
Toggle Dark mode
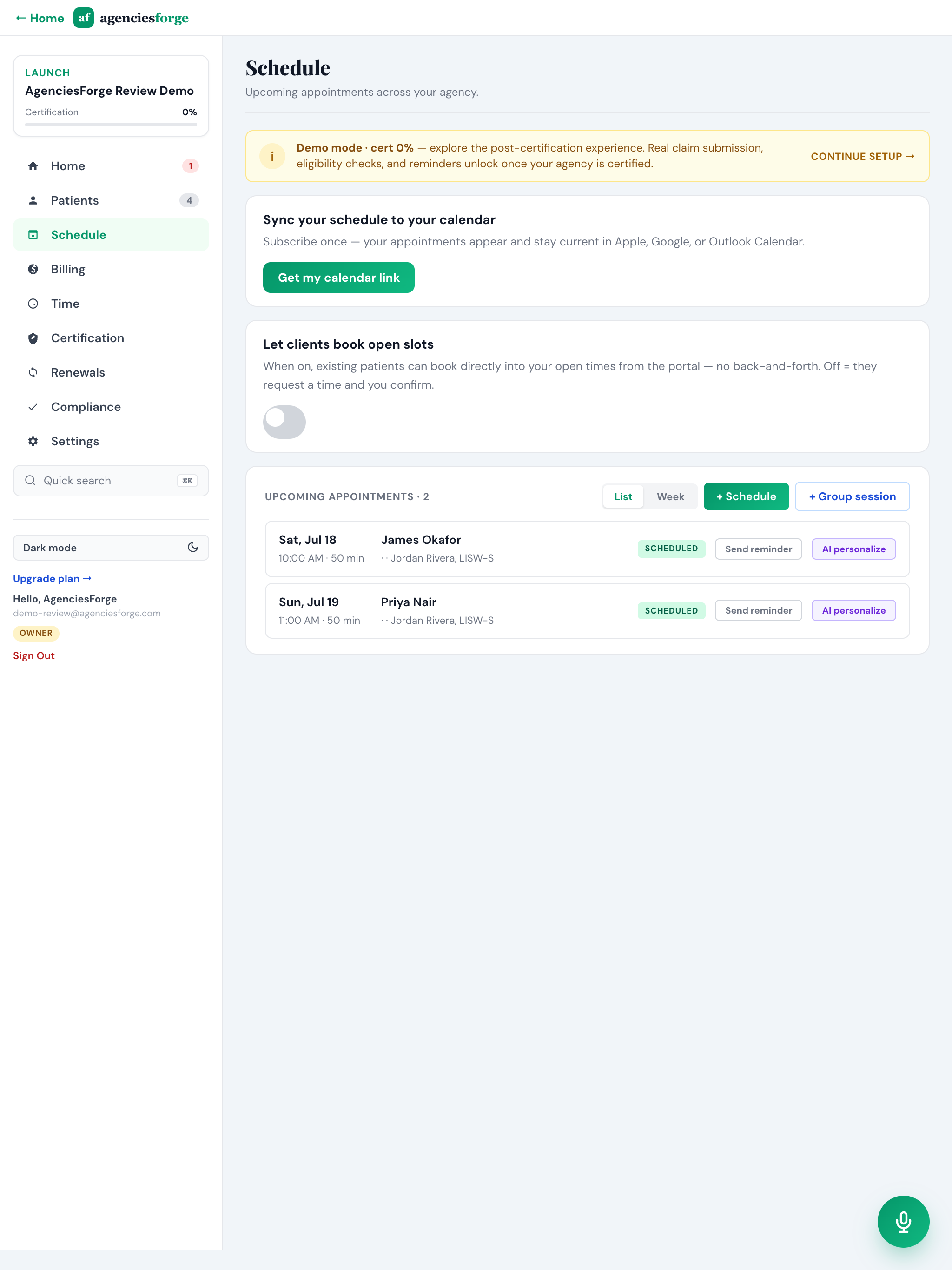click(x=111, y=548)
